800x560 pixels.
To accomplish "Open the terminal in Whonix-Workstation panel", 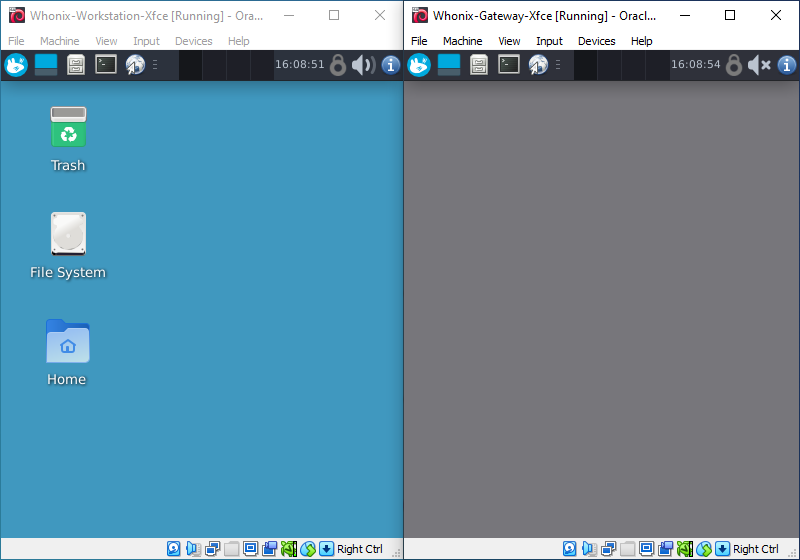I will tap(106, 65).
